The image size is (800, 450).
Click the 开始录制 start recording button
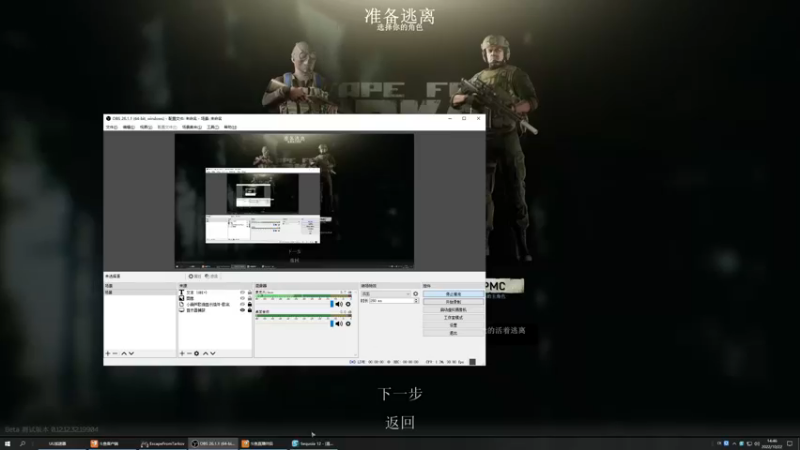click(x=453, y=302)
